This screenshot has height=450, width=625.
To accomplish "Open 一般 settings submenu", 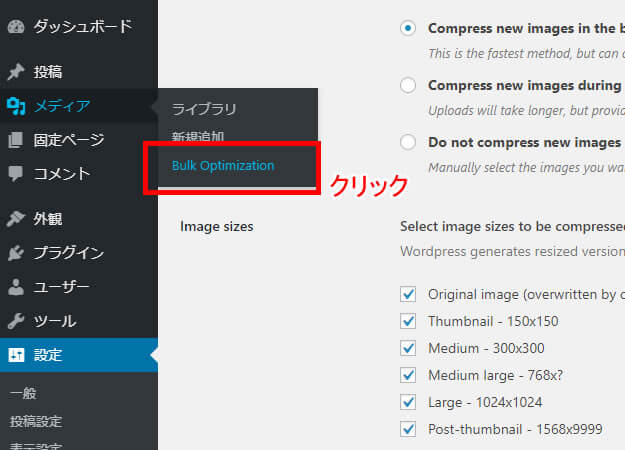I will 23,393.
